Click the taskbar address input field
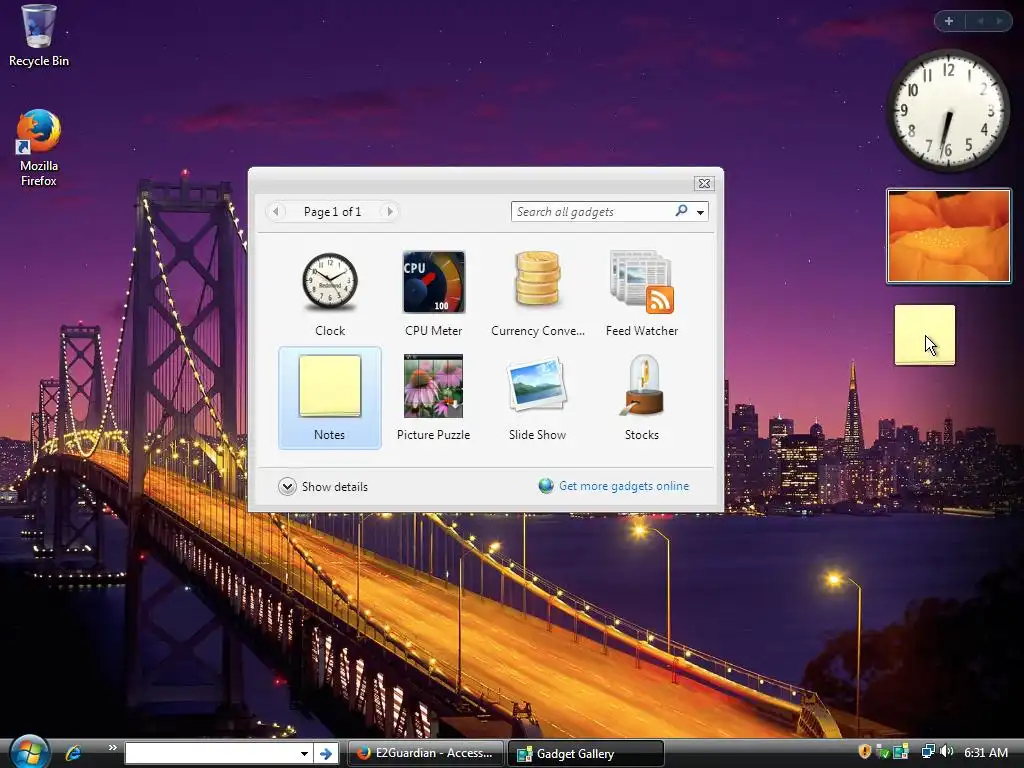Image resolution: width=1024 pixels, height=768 pixels. [x=210, y=754]
